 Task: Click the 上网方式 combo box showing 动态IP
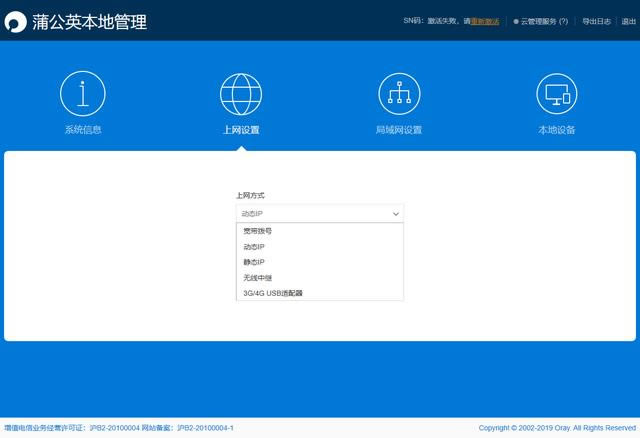coord(320,213)
